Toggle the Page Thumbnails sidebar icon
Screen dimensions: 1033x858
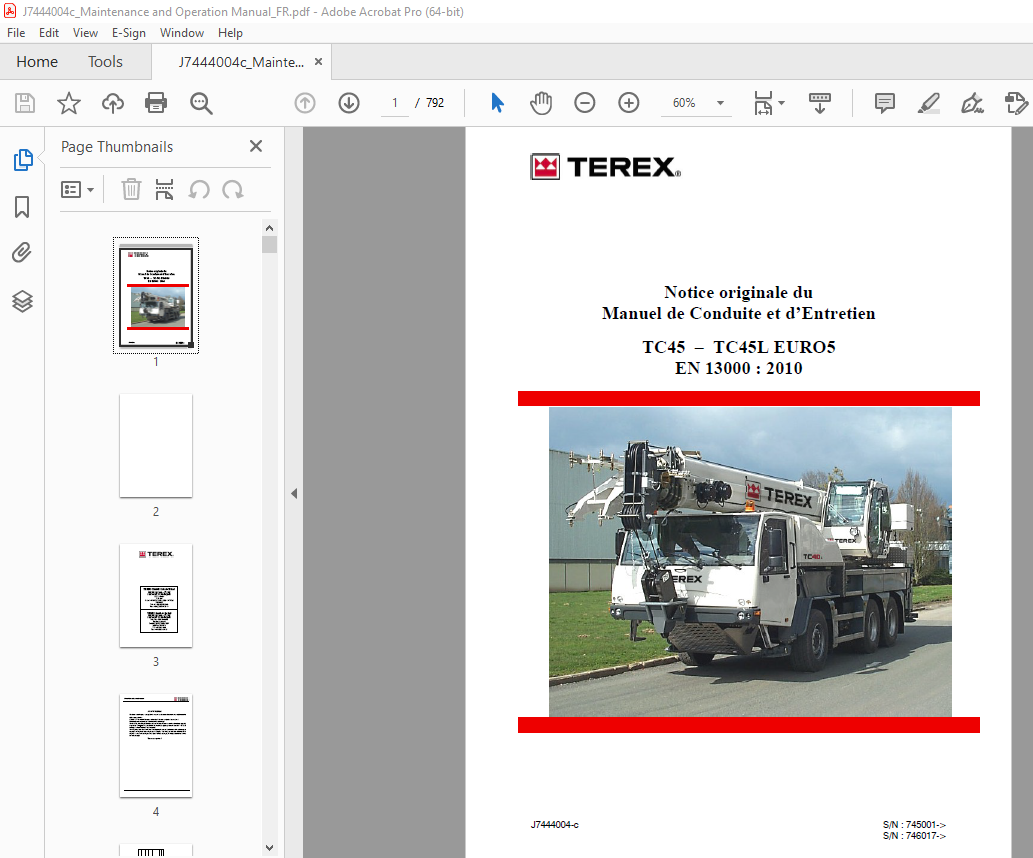(23, 160)
